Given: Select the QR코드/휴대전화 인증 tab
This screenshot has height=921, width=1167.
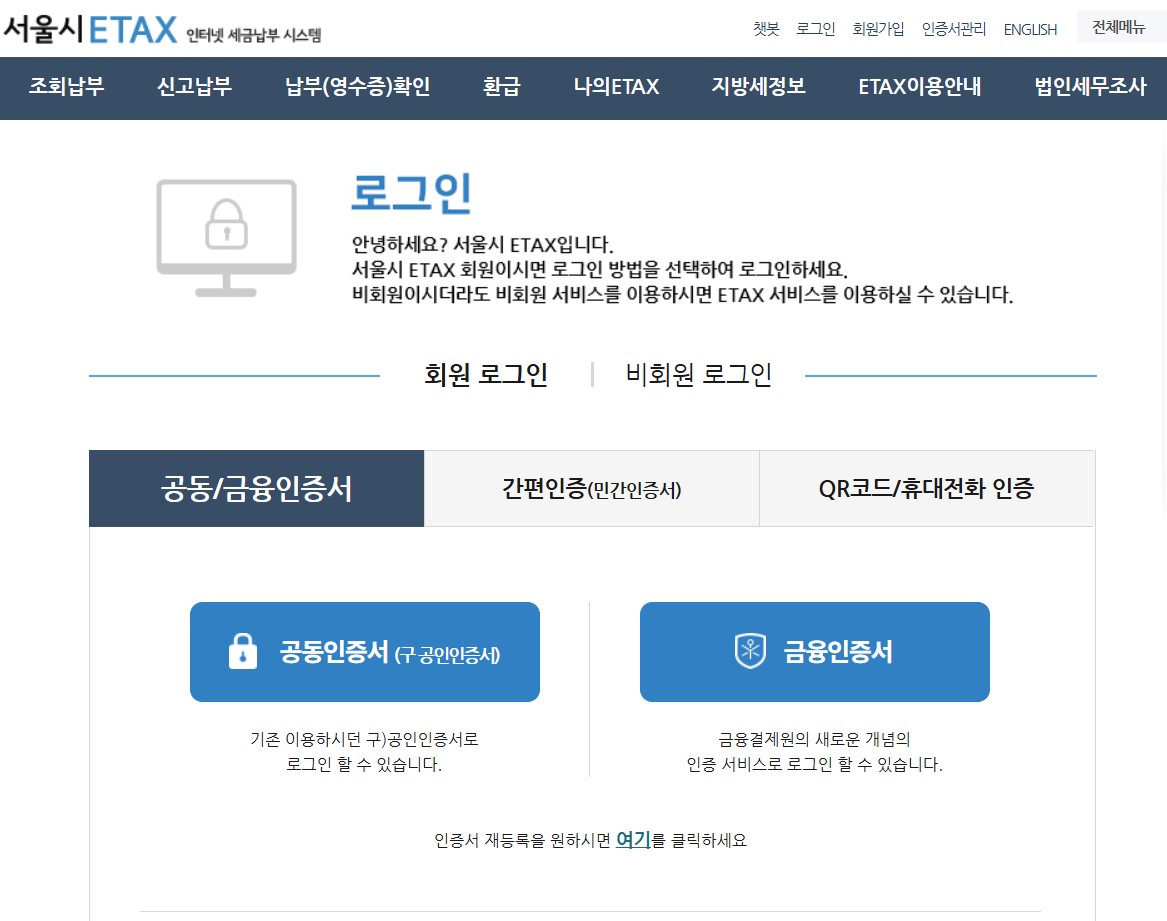Looking at the screenshot, I should 926,488.
